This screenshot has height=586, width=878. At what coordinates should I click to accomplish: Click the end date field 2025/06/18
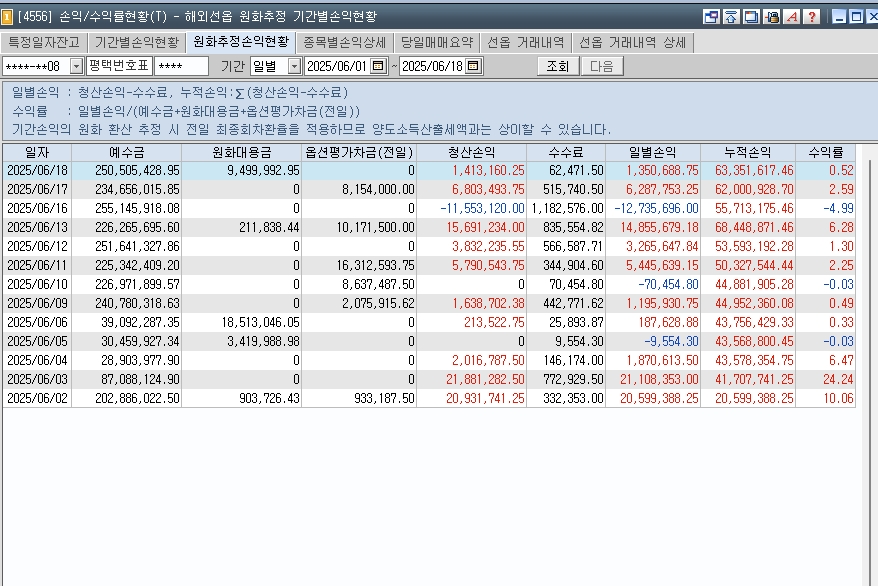pyautogui.click(x=432, y=66)
